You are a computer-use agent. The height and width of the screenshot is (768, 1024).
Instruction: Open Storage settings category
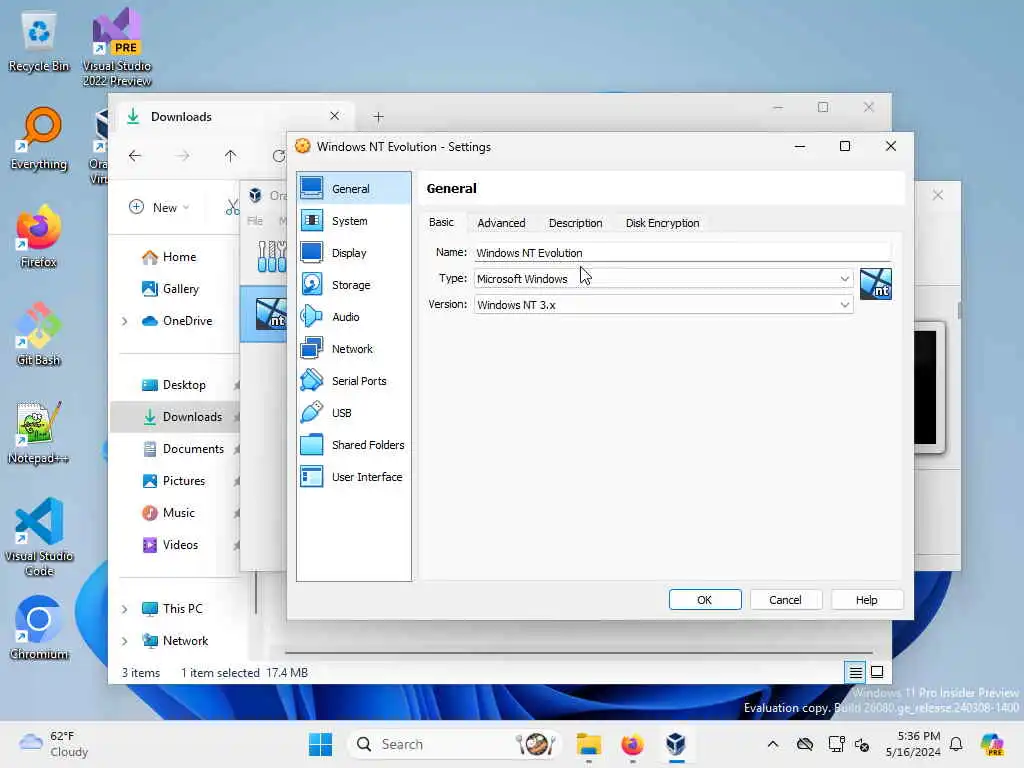coord(353,285)
